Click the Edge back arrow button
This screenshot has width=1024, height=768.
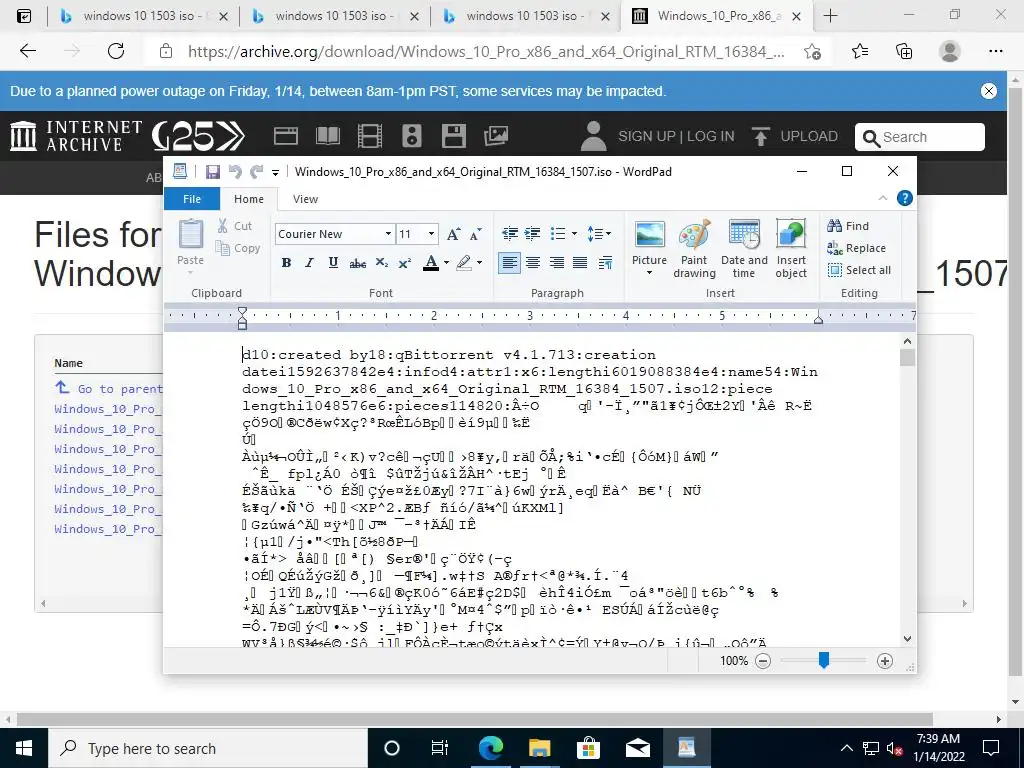click(x=27, y=51)
